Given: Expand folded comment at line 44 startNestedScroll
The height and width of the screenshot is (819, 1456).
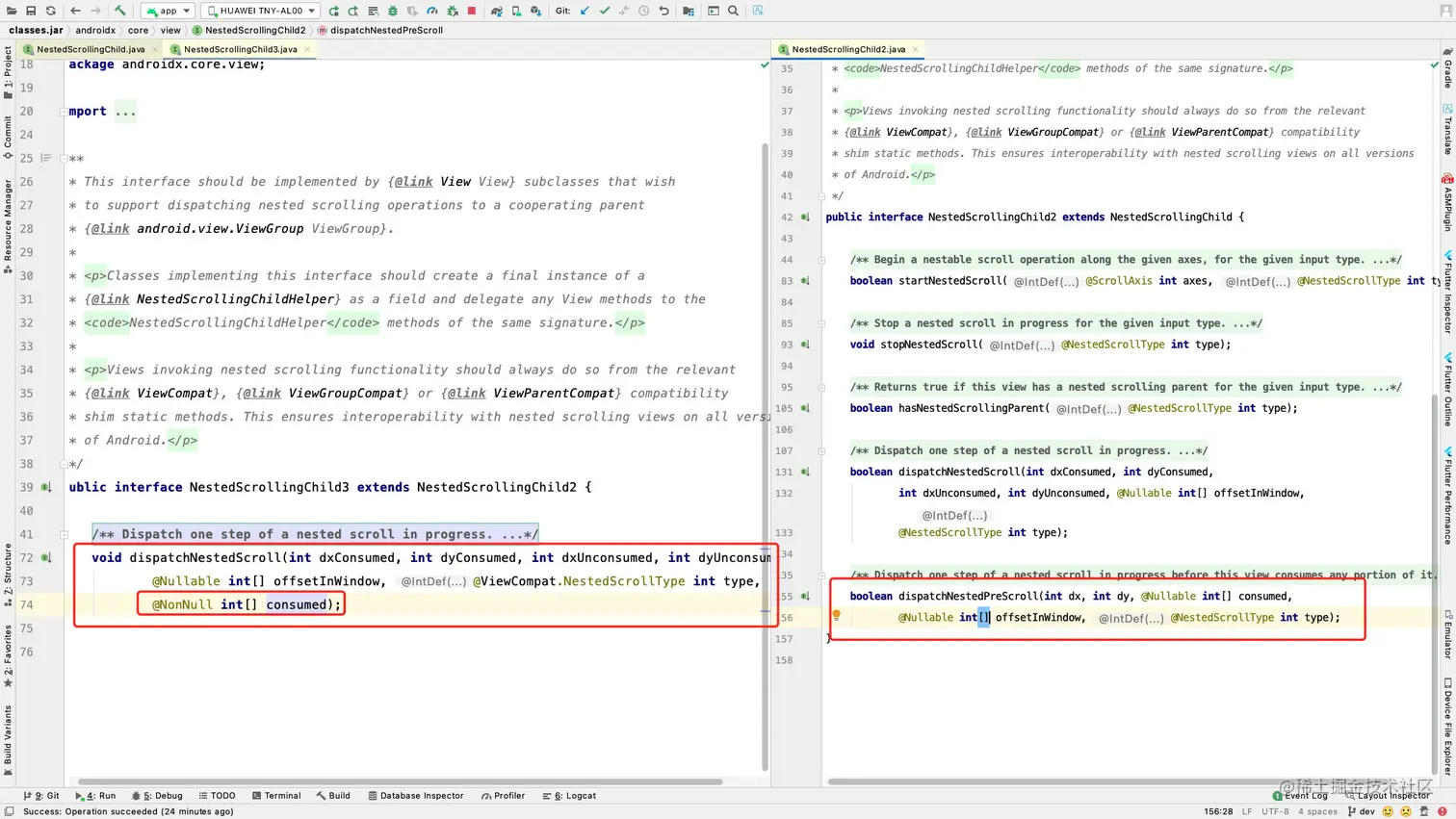Looking at the screenshot, I should (821, 260).
